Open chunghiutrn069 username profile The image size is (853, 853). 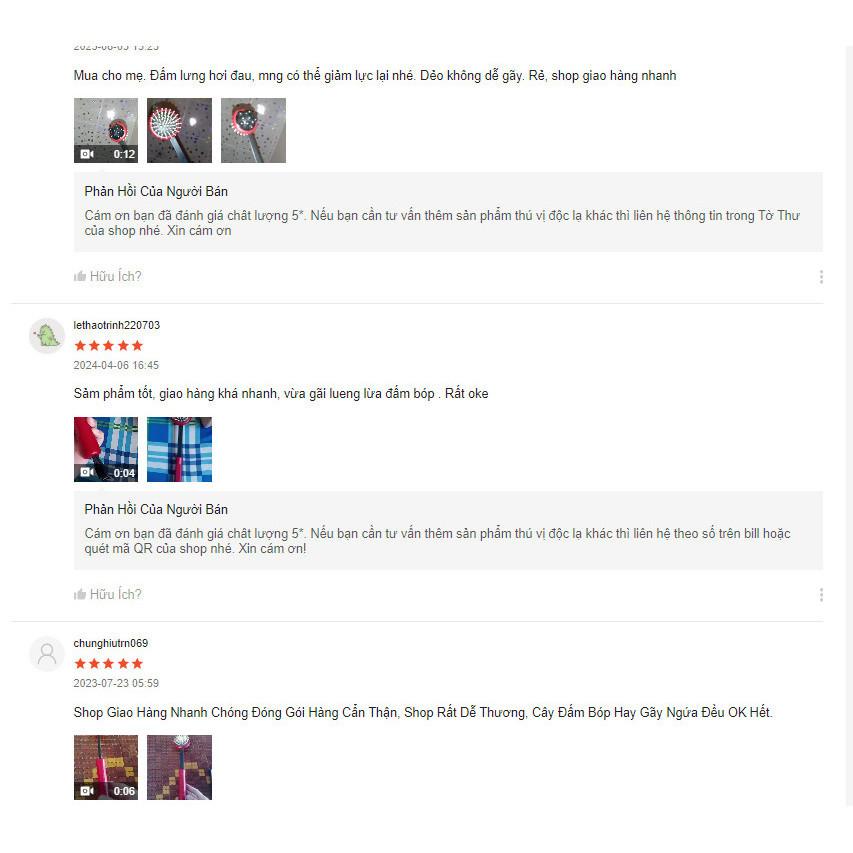[x=110, y=643]
